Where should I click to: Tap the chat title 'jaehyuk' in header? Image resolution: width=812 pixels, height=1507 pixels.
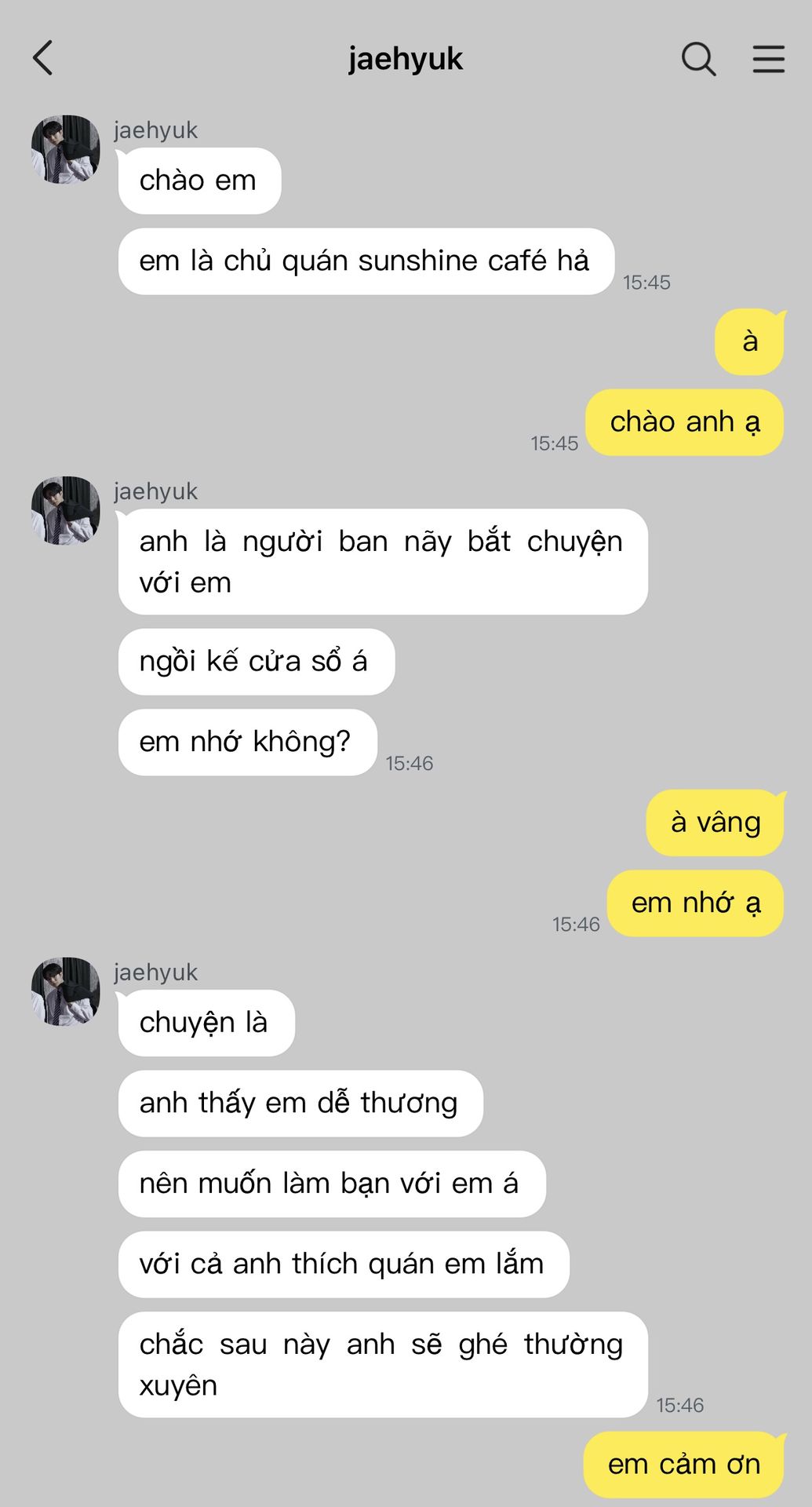[406, 59]
